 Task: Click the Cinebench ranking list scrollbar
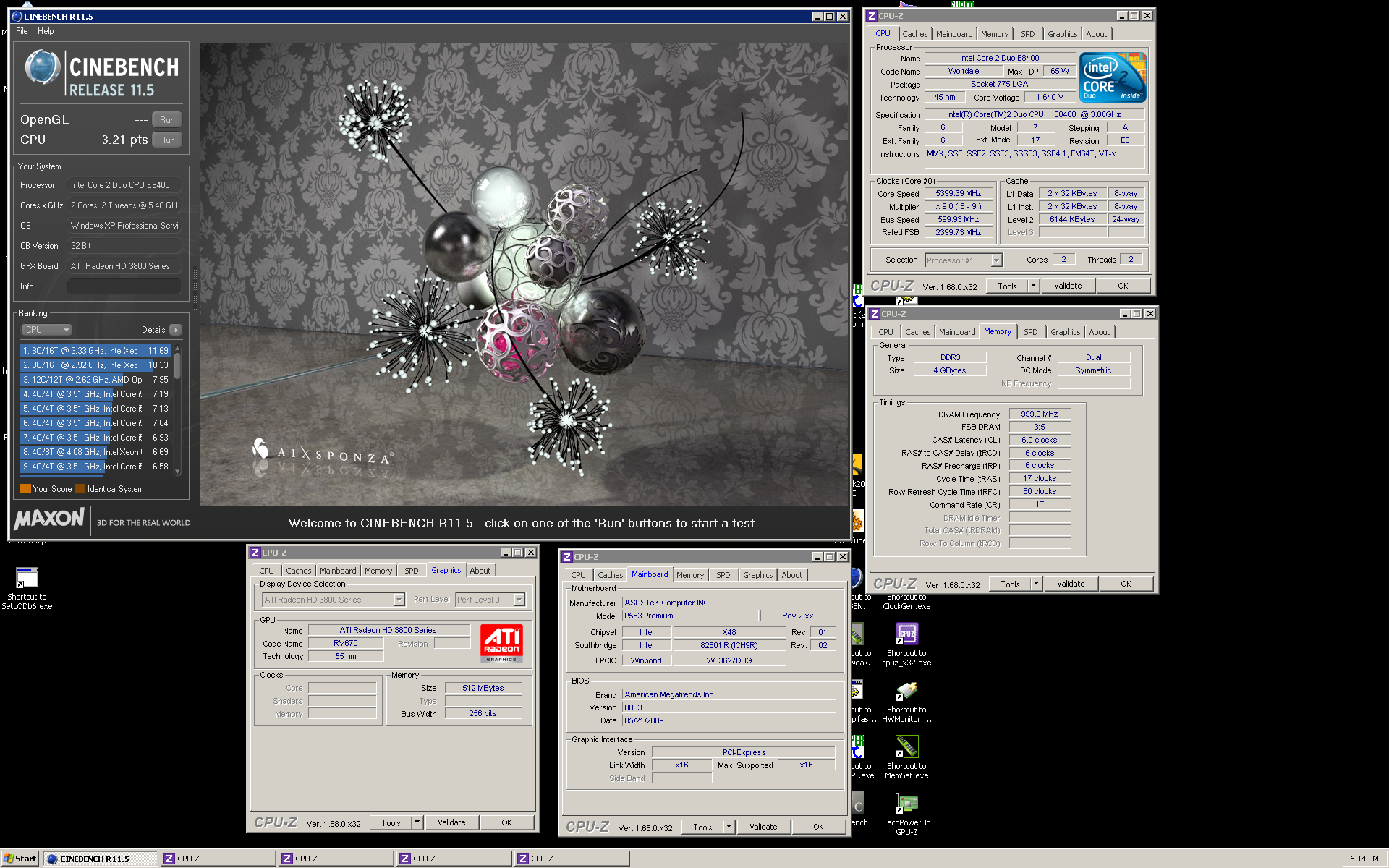(177, 409)
